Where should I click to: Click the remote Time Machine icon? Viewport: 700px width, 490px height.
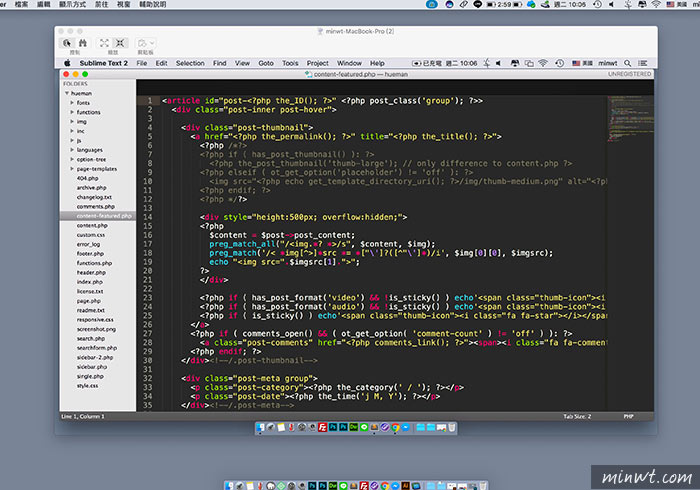tap(559, 63)
